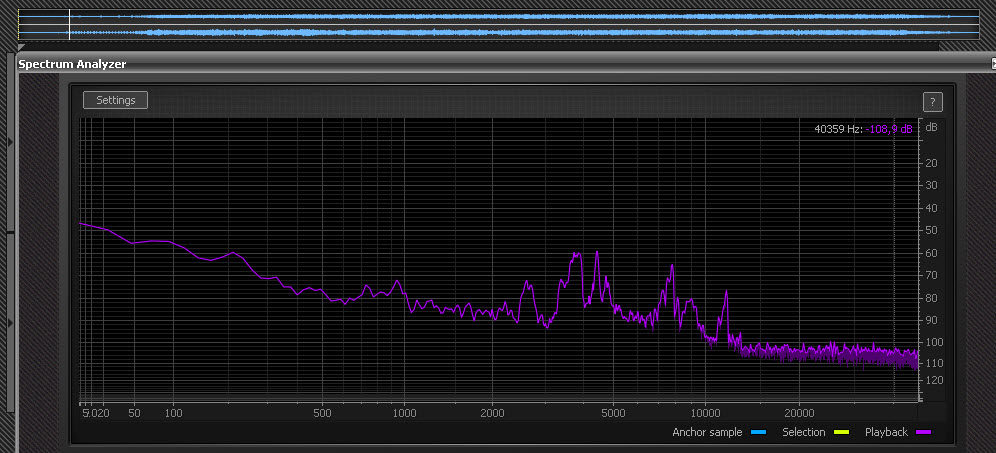Click the 500 frequency axis label
996x453 pixels.
pyautogui.click(x=322, y=413)
